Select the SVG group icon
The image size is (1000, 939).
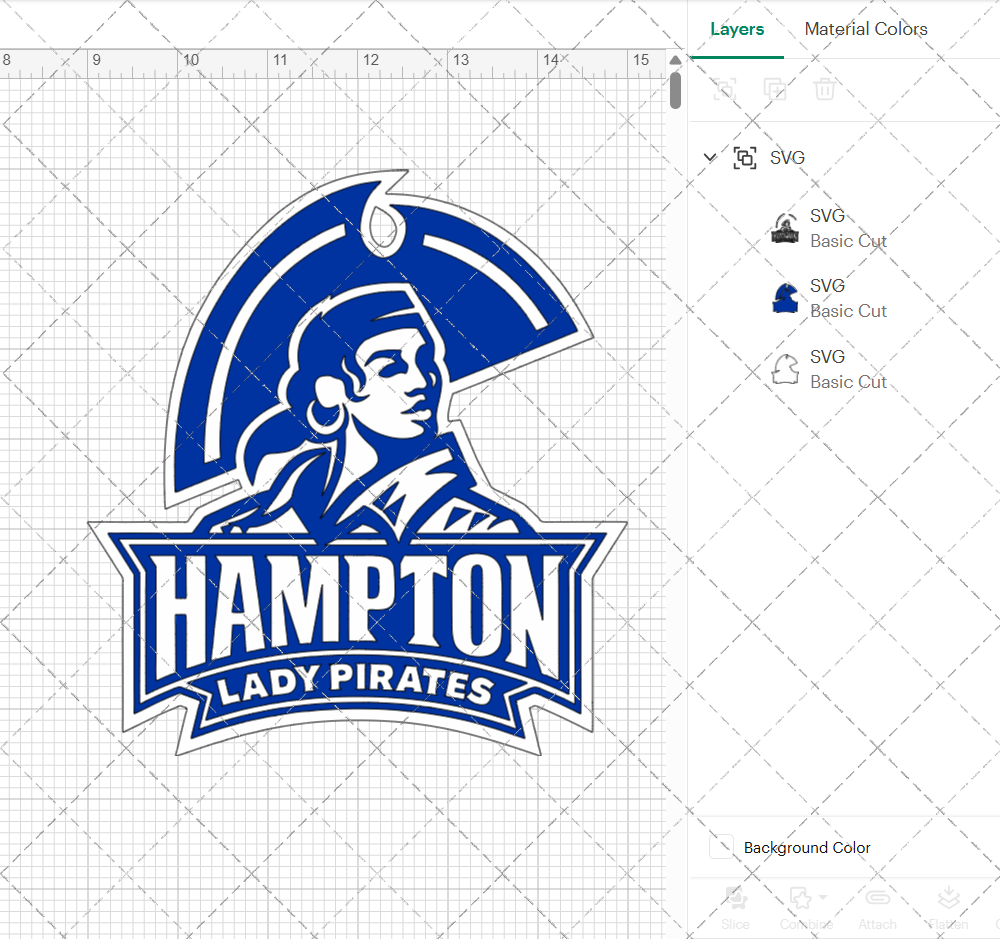coord(745,158)
